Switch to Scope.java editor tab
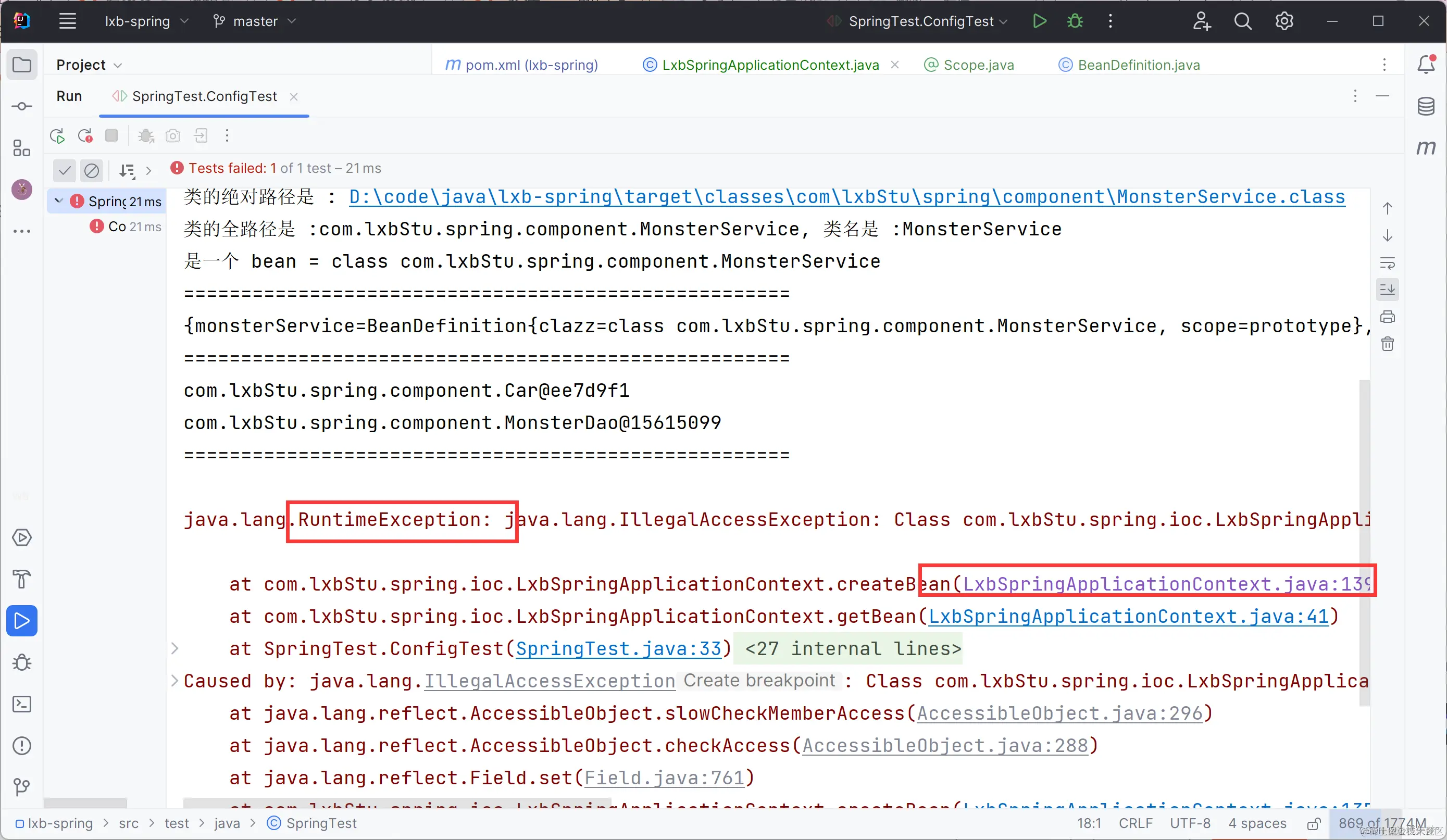The width and height of the screenshot is (1447, 840). click(978, 65)
